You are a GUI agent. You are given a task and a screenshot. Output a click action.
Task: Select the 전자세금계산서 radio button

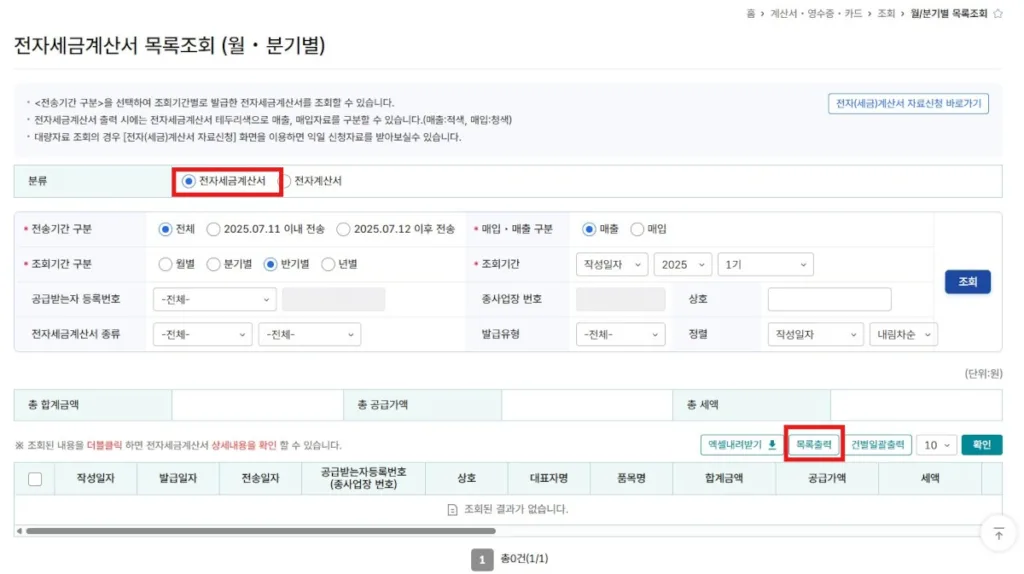[188, 181]
